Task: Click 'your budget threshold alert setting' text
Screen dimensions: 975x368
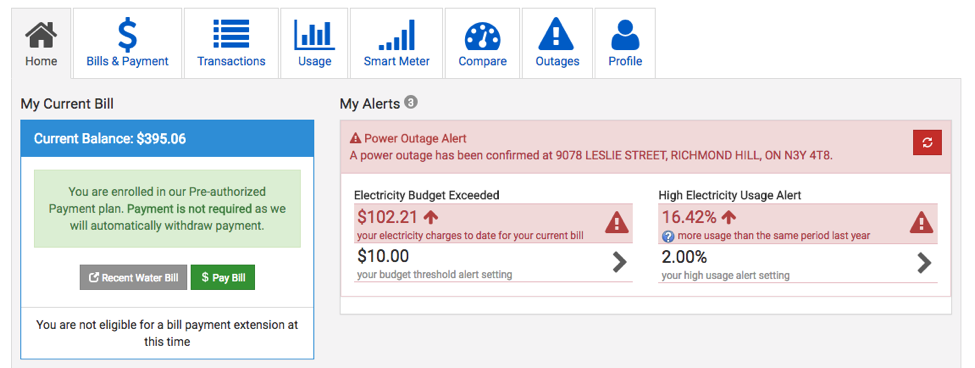Action: [x=435, y=274]
